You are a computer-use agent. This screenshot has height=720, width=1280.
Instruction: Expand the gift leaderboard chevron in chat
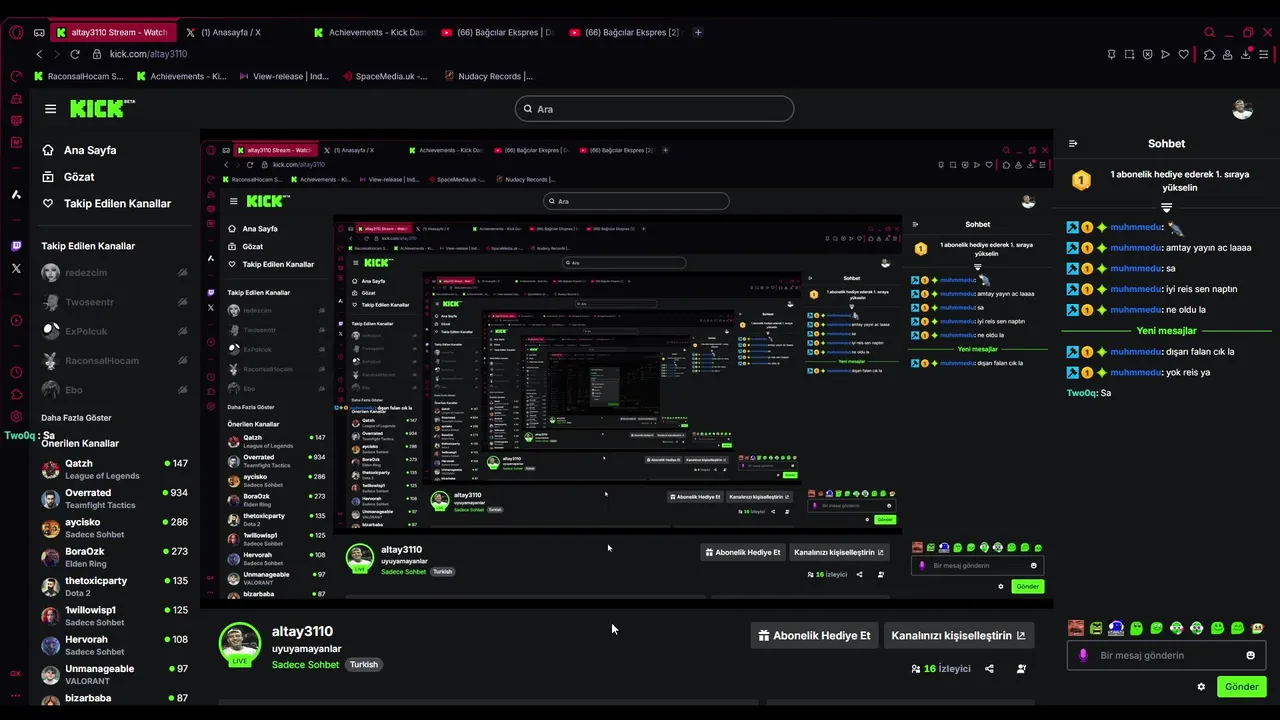tap(1166, 208)
